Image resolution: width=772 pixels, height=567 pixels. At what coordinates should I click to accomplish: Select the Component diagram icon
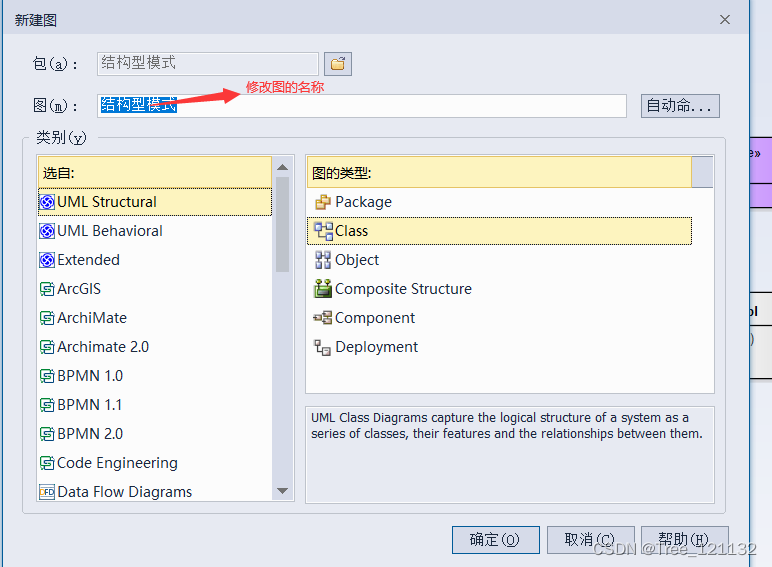322,318
